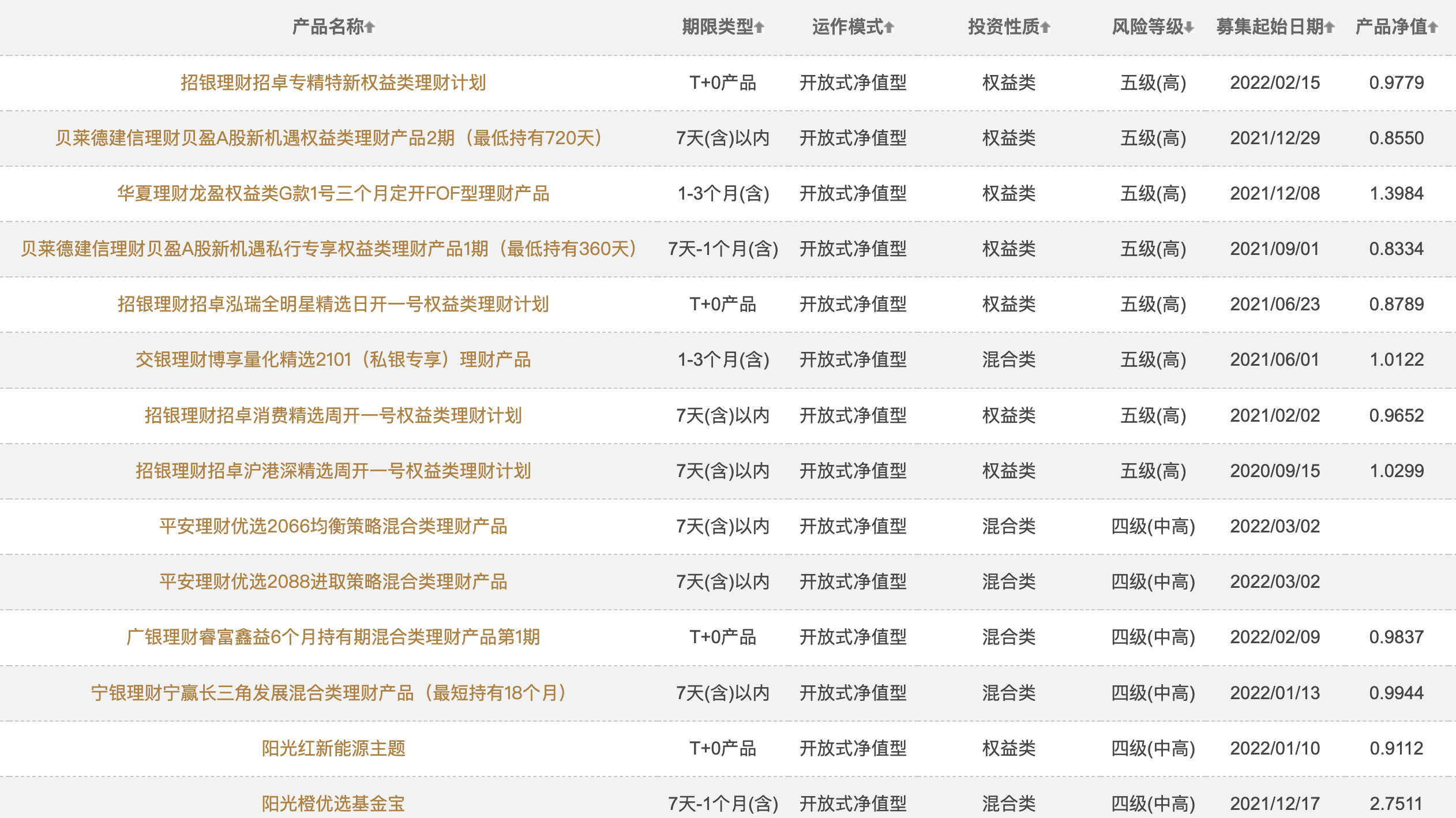This screenshot has height=818, width=1456.
Task: Open 交银理财博享量化精选2101 product
Action: pyautogui.click(x=333, y=359)
